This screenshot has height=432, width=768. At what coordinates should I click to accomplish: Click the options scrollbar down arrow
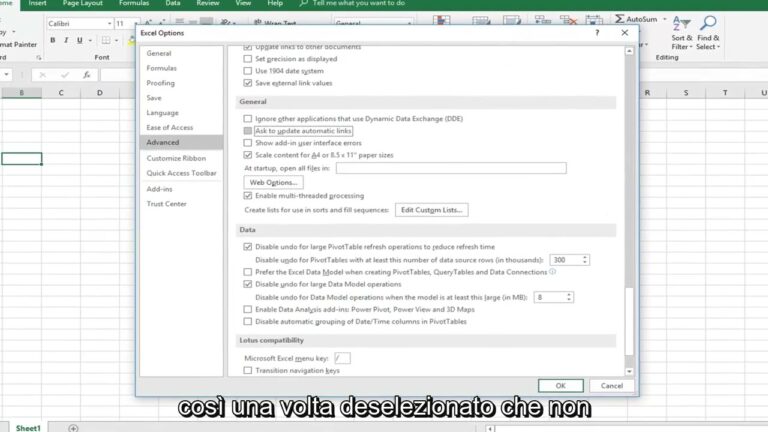pos(629,372)
